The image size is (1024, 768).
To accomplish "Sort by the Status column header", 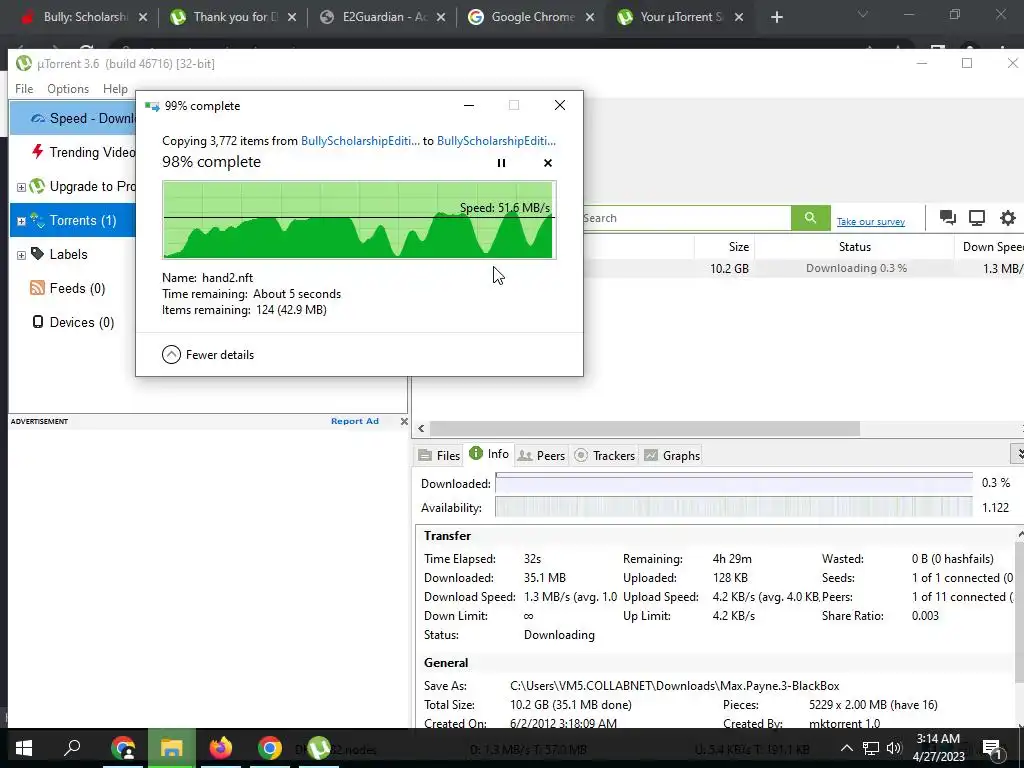I will (855, 247).
